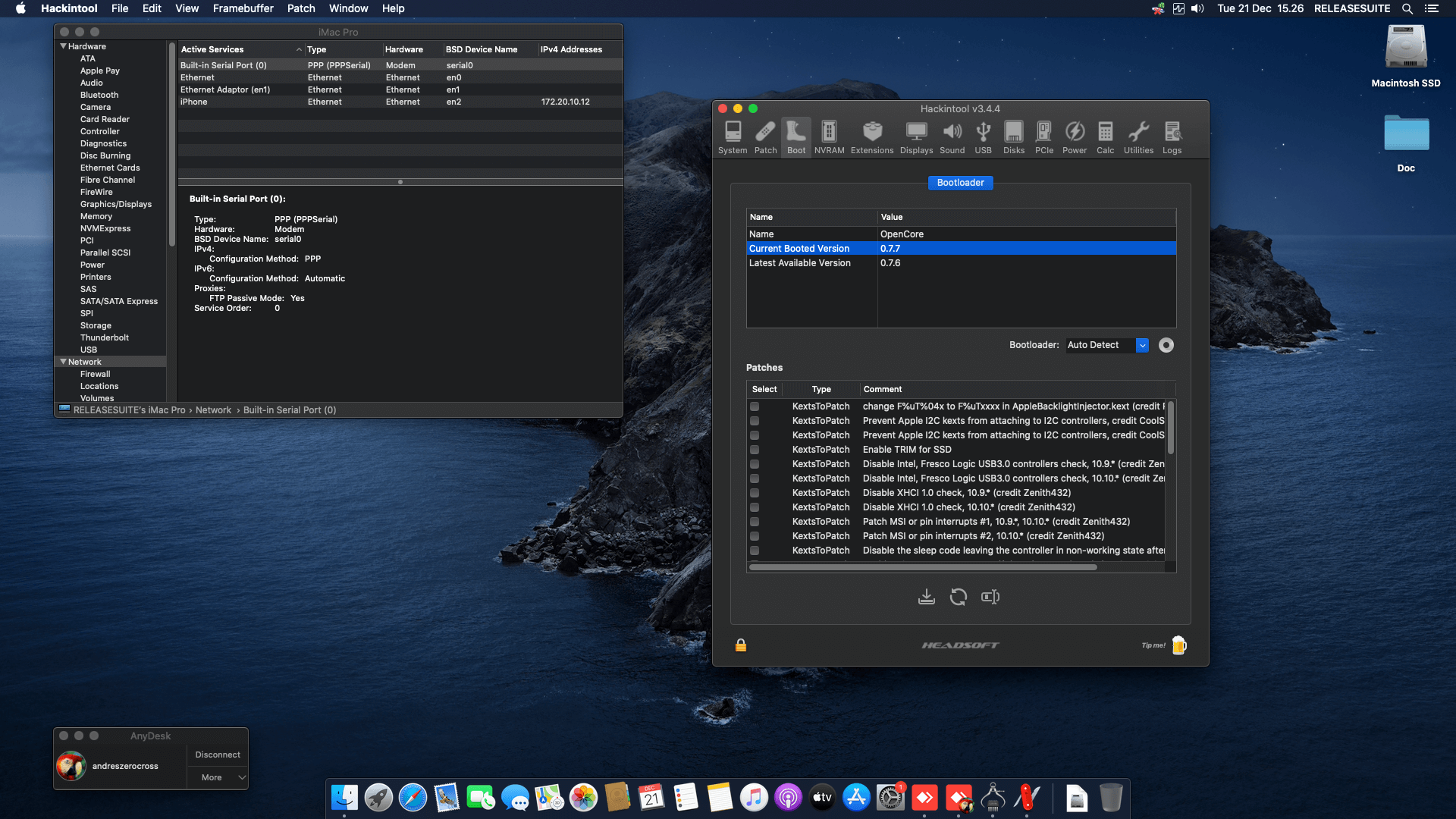This screenshot has width=1456, height=819.
Task: Open the File menu
Action: (120, 8)
